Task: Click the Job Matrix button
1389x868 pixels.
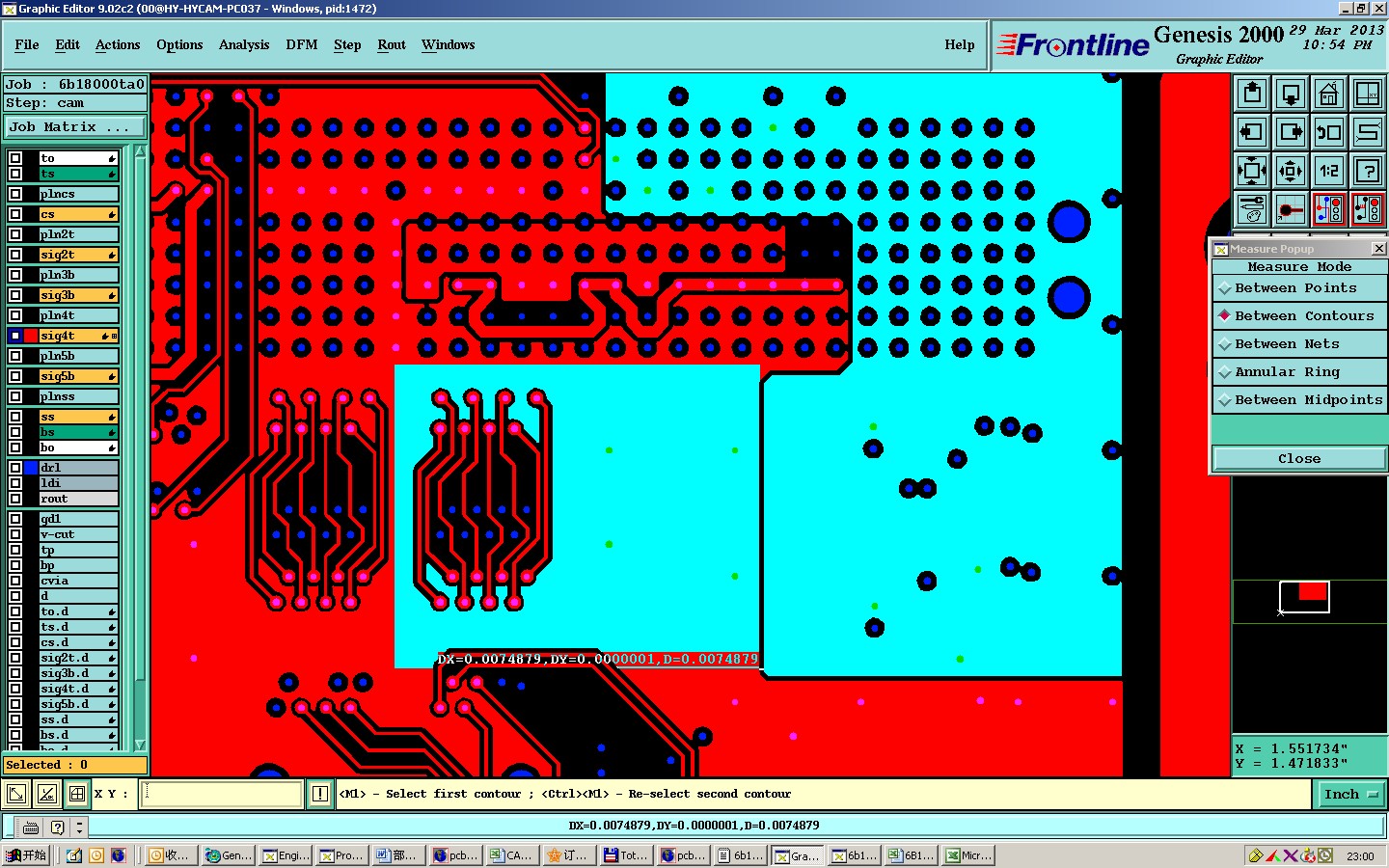Action: [x=74, y=127]
